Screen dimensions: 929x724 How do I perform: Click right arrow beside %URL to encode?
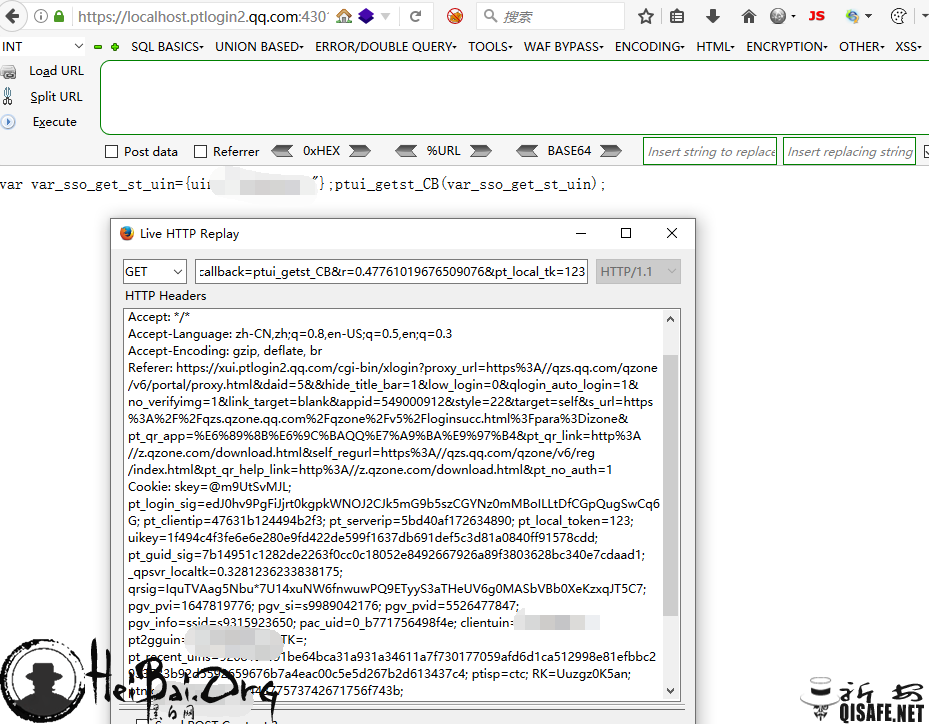tap(480, 152)
